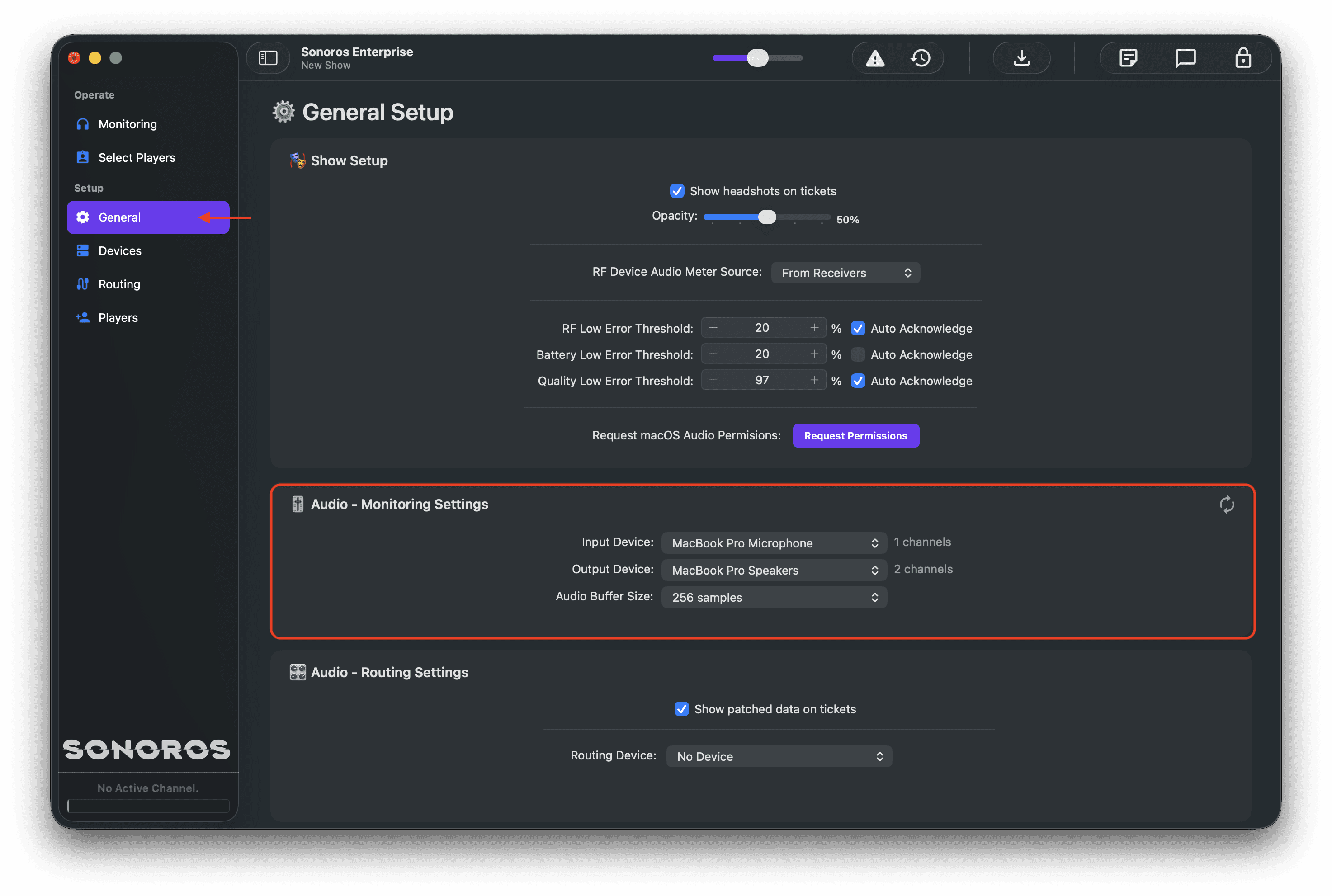The width and height of the screenshot is (1332, 896).
Task: Click the Audio Monitoring Settings mixer icon
Action: (298, 504)
